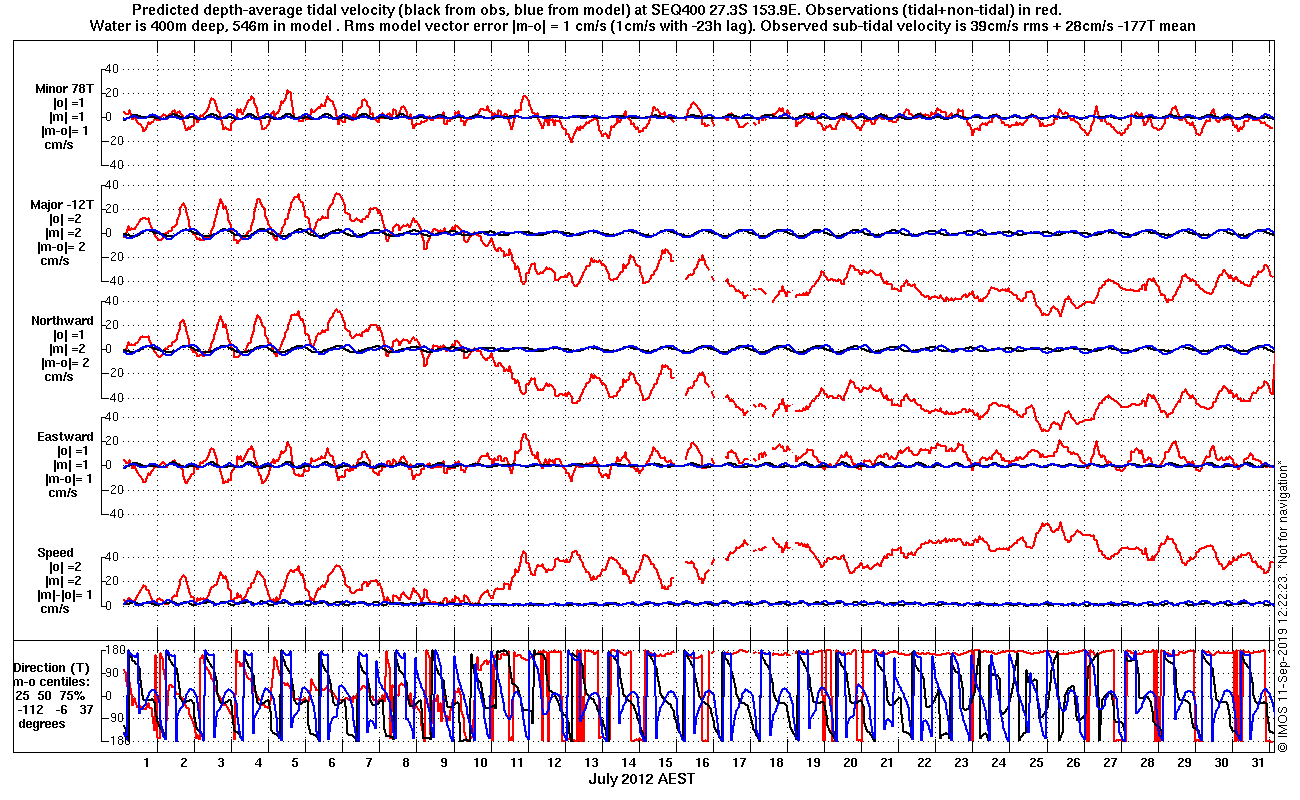Click day '26' on the date axis
This screenshot has width=1300, height=800.
(1073, 763)
